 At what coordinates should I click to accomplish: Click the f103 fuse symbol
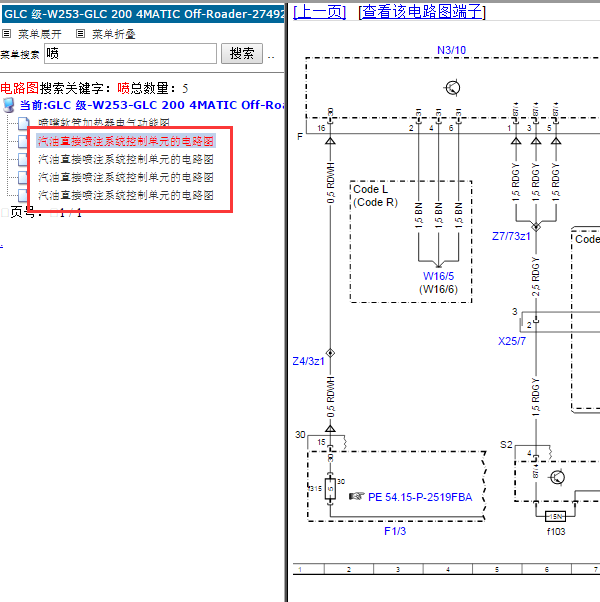click(x=555, y=516)
